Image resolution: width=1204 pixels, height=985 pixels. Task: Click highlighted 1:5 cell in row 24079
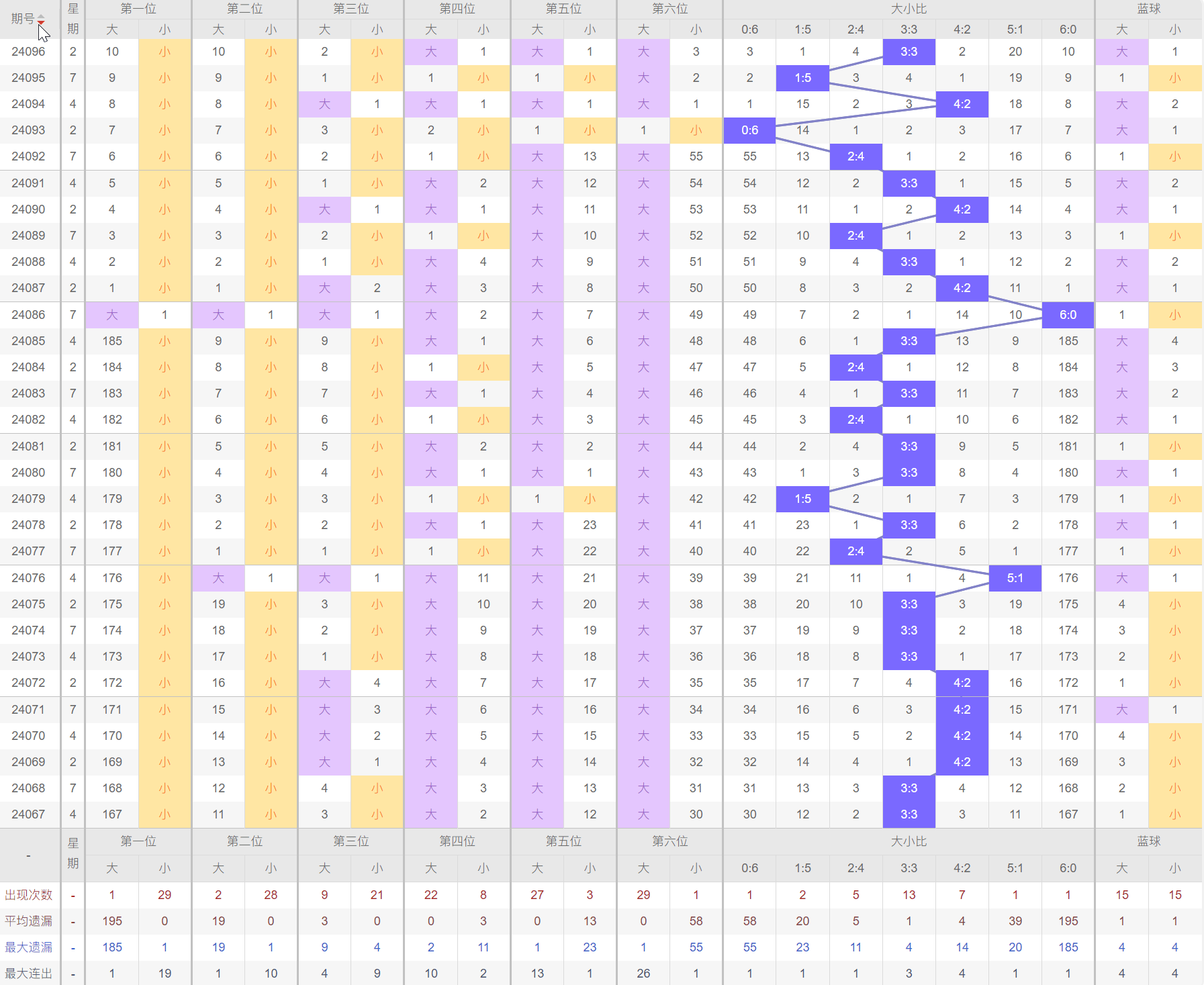(802, 499)
